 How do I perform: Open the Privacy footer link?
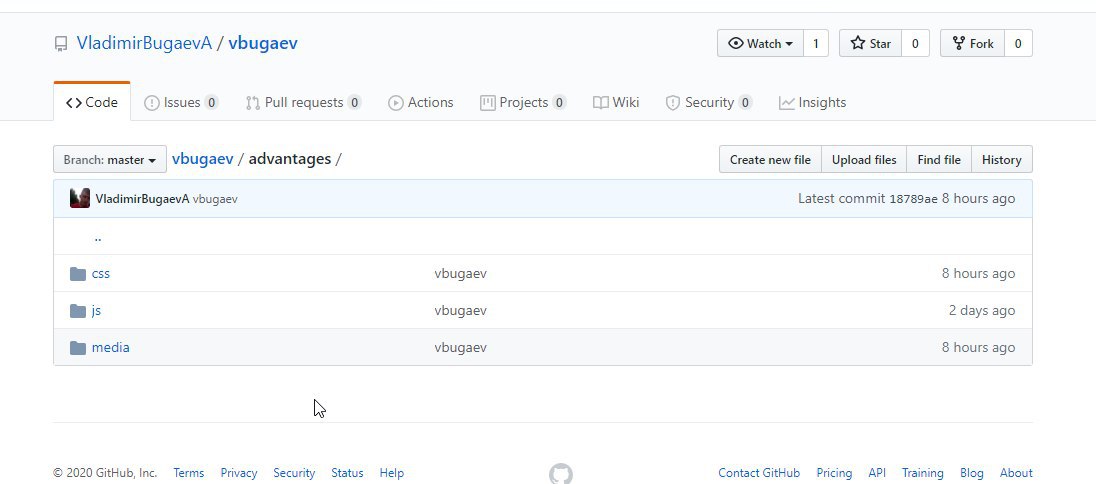239,473
